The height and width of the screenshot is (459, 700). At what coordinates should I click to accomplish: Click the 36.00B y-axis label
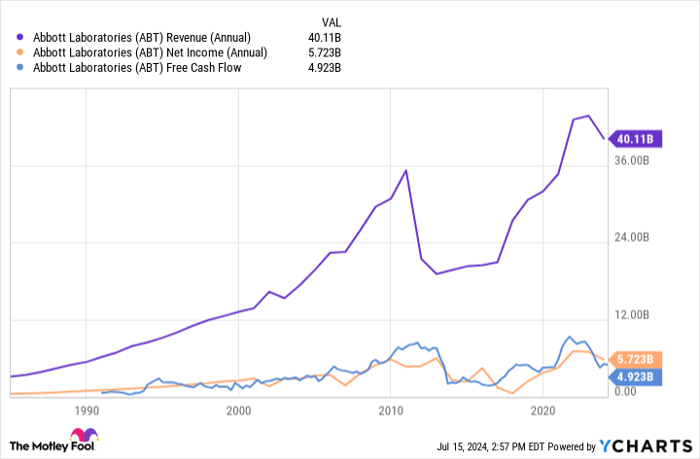(x=632, y=160)
